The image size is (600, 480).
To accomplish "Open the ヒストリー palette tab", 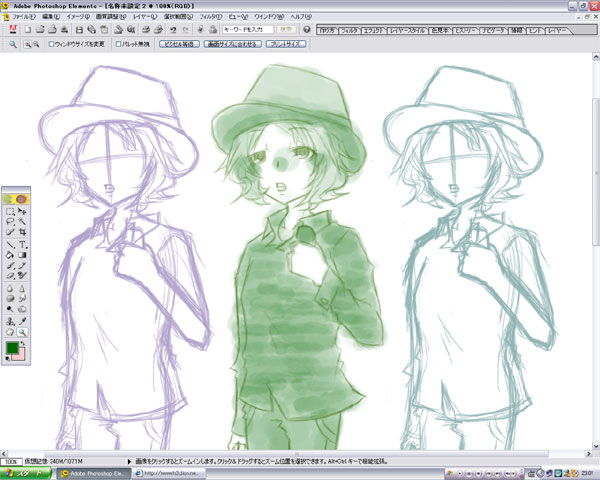I will tap(466, 30).
